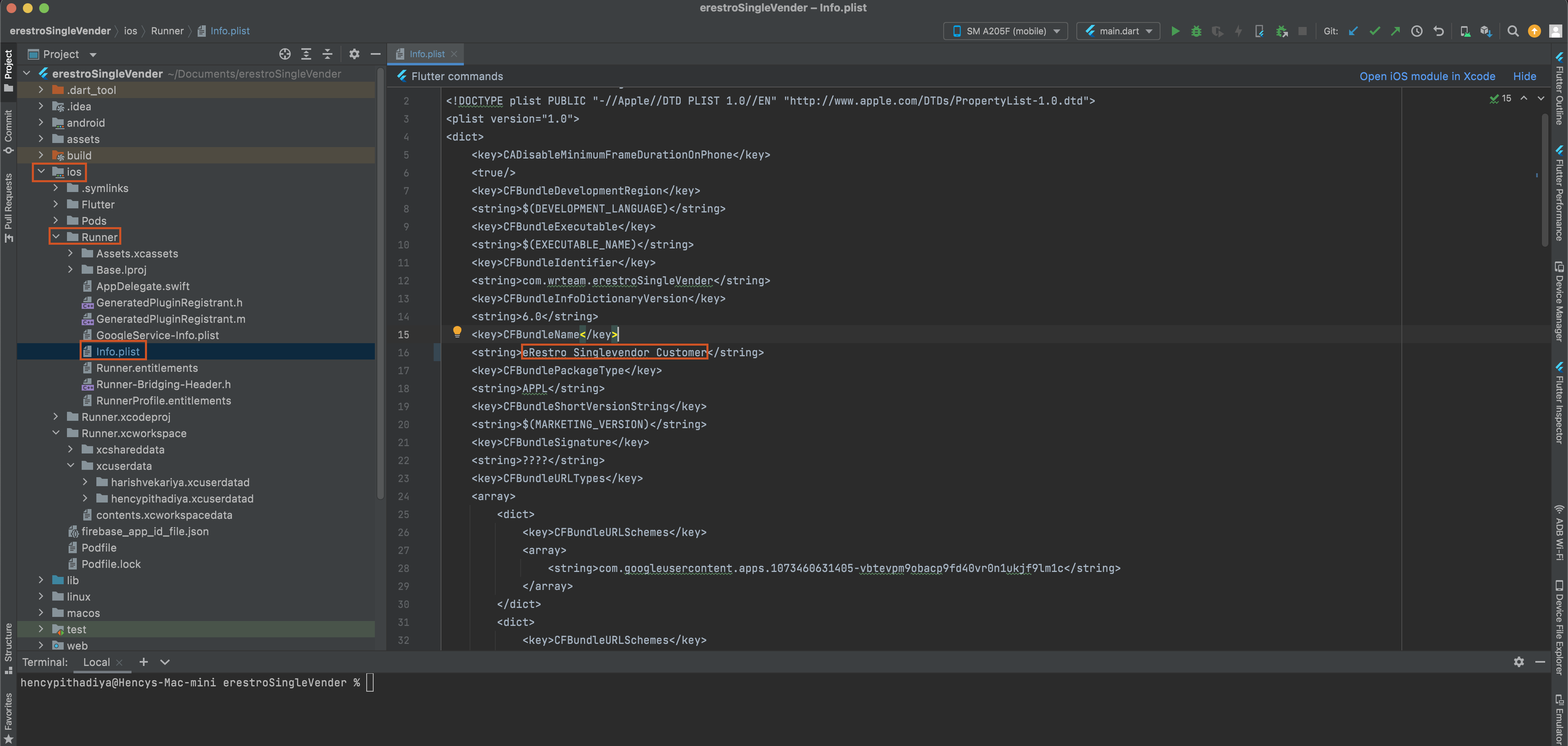
Task: Open AppDelegate.swift in the tree
Action: pos(143,286)
